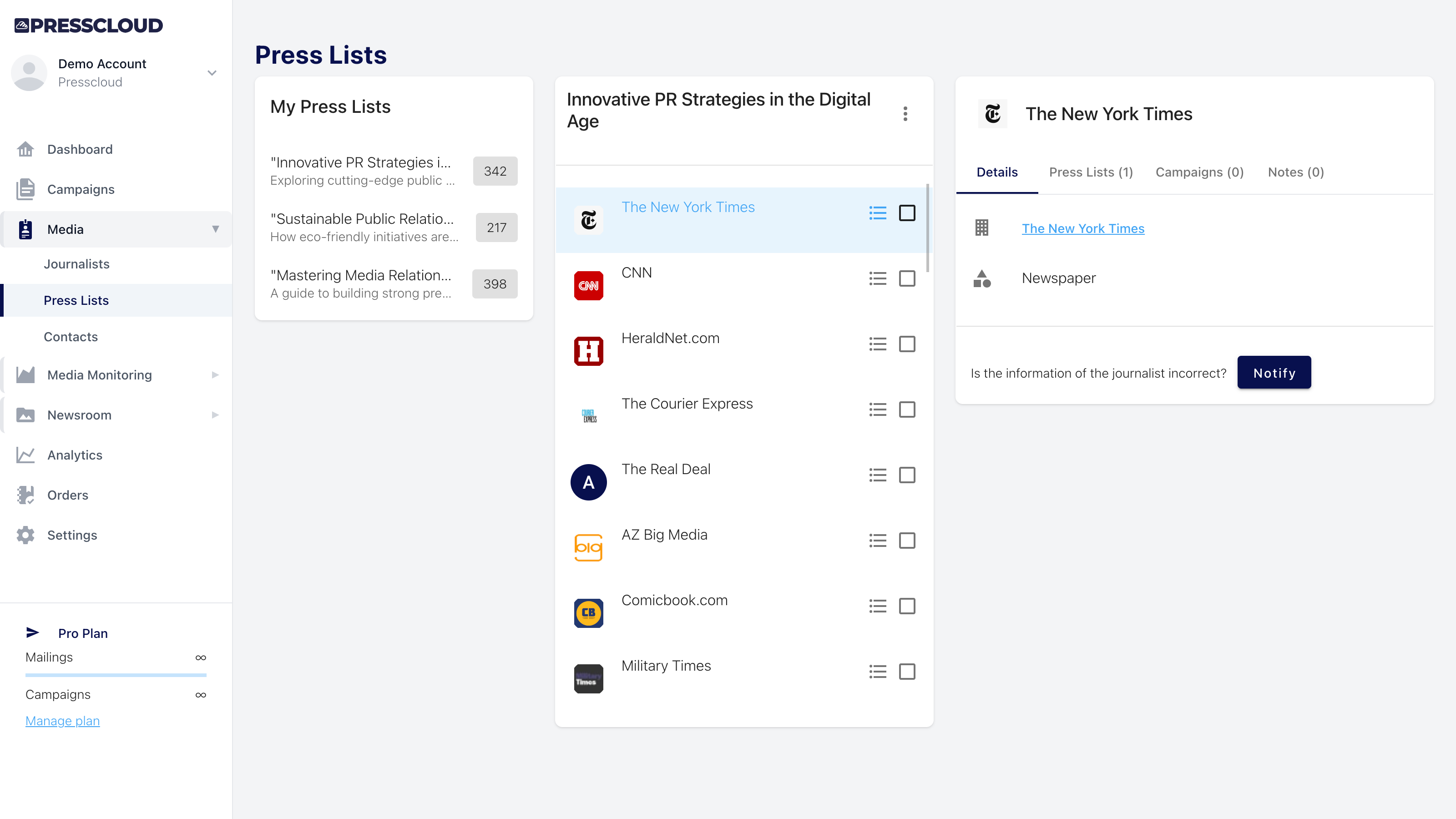The height and width of the screenshot is (819, 1456).
Task: Open the three-dot menu of the press list
Action: click(905, 114)
